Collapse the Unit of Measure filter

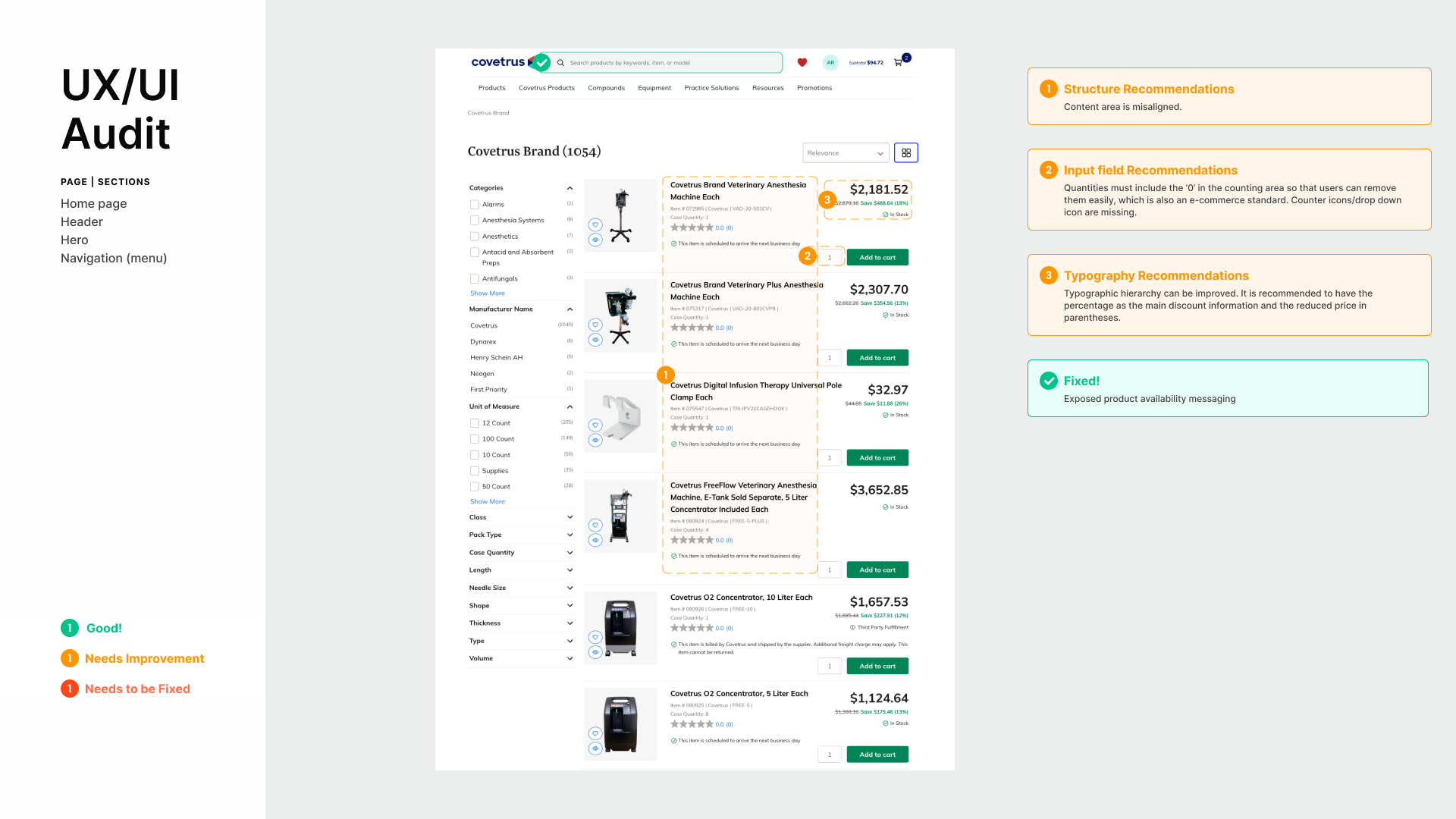tap(570, 406)
